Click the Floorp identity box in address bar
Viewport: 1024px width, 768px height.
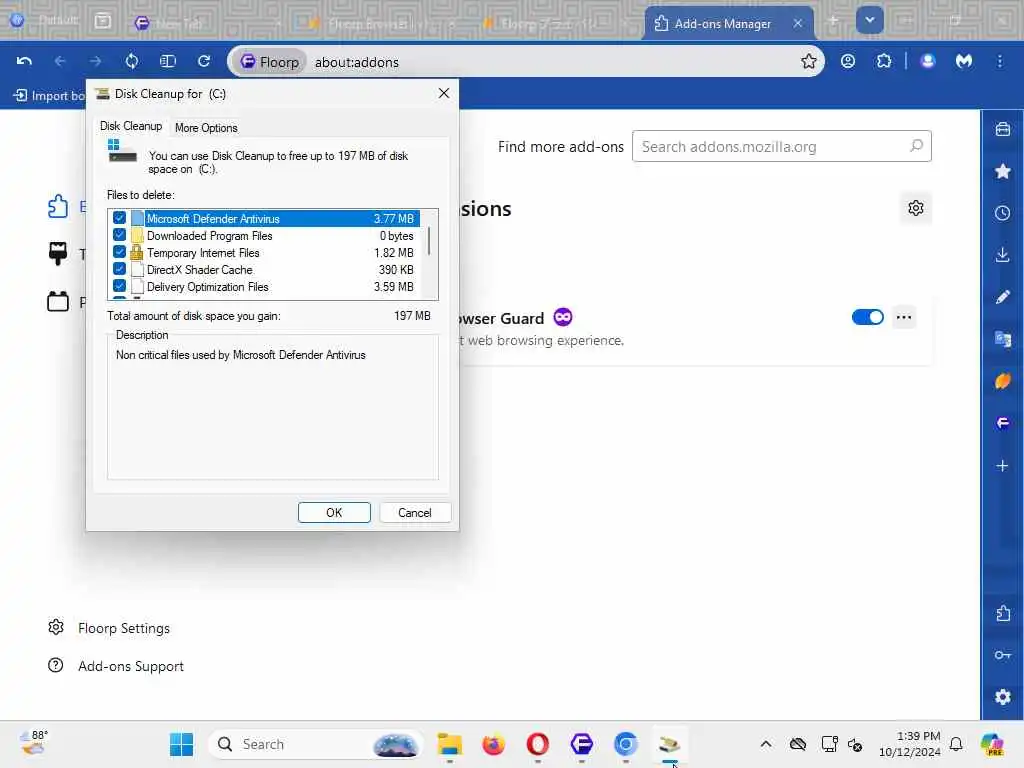tap(270, 62)
